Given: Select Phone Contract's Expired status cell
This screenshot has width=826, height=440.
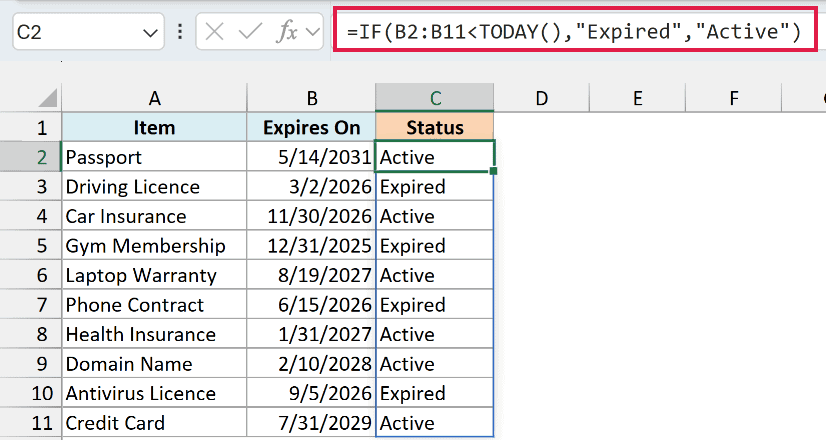Looking at the screenshot, I should (435, 305).
